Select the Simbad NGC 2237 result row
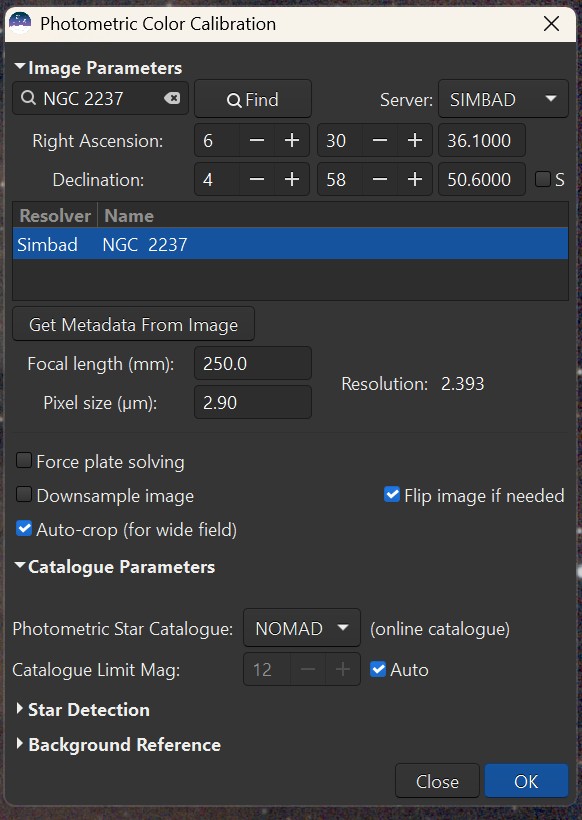The width and height of the screenshot is (582, 820). [x=290, y=244]
